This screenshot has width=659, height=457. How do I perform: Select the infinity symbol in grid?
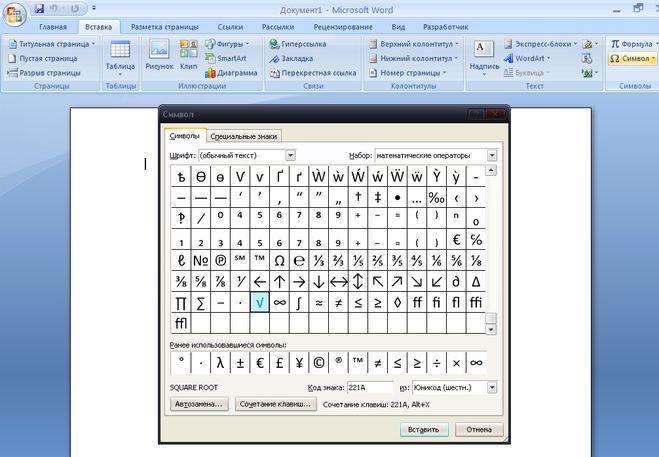pos(279,302)
